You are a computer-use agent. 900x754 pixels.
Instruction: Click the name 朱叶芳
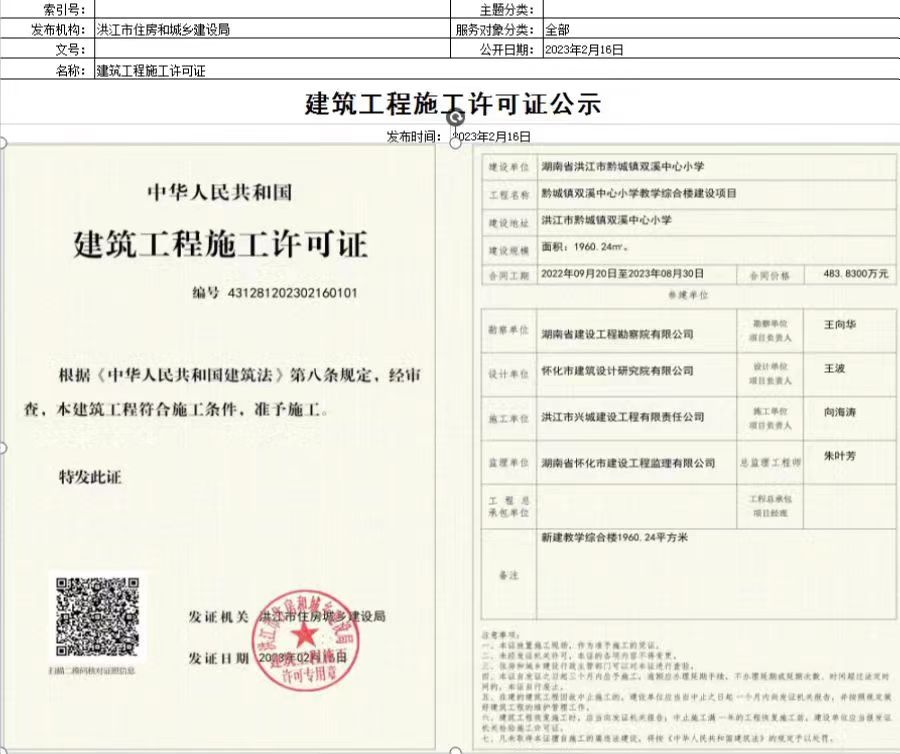pos(840,456)
